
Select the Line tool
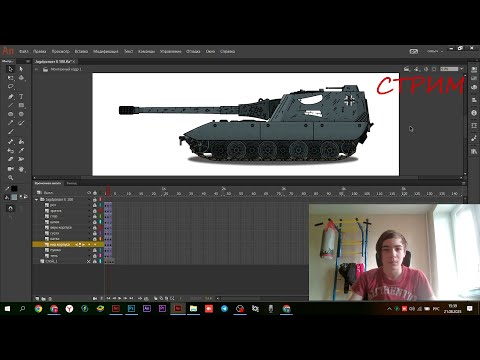pyautogui.click(x=11, y=105)
